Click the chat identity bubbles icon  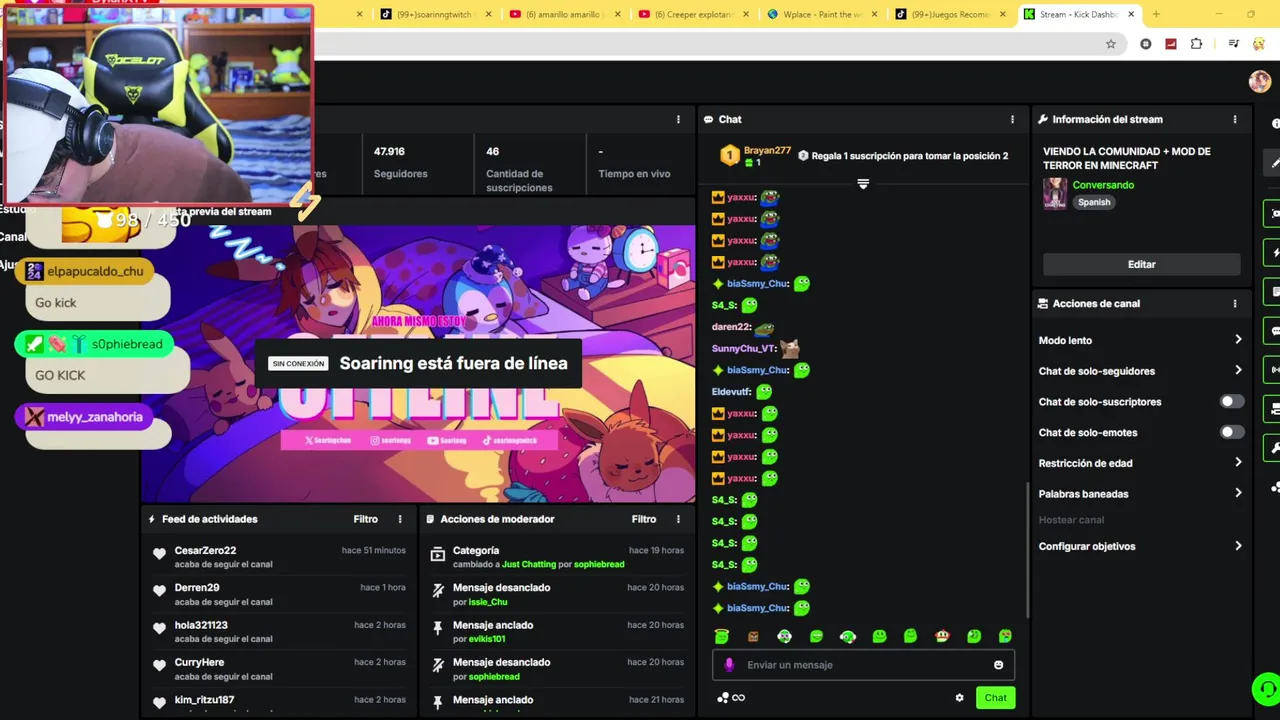(x=723, y=698)
